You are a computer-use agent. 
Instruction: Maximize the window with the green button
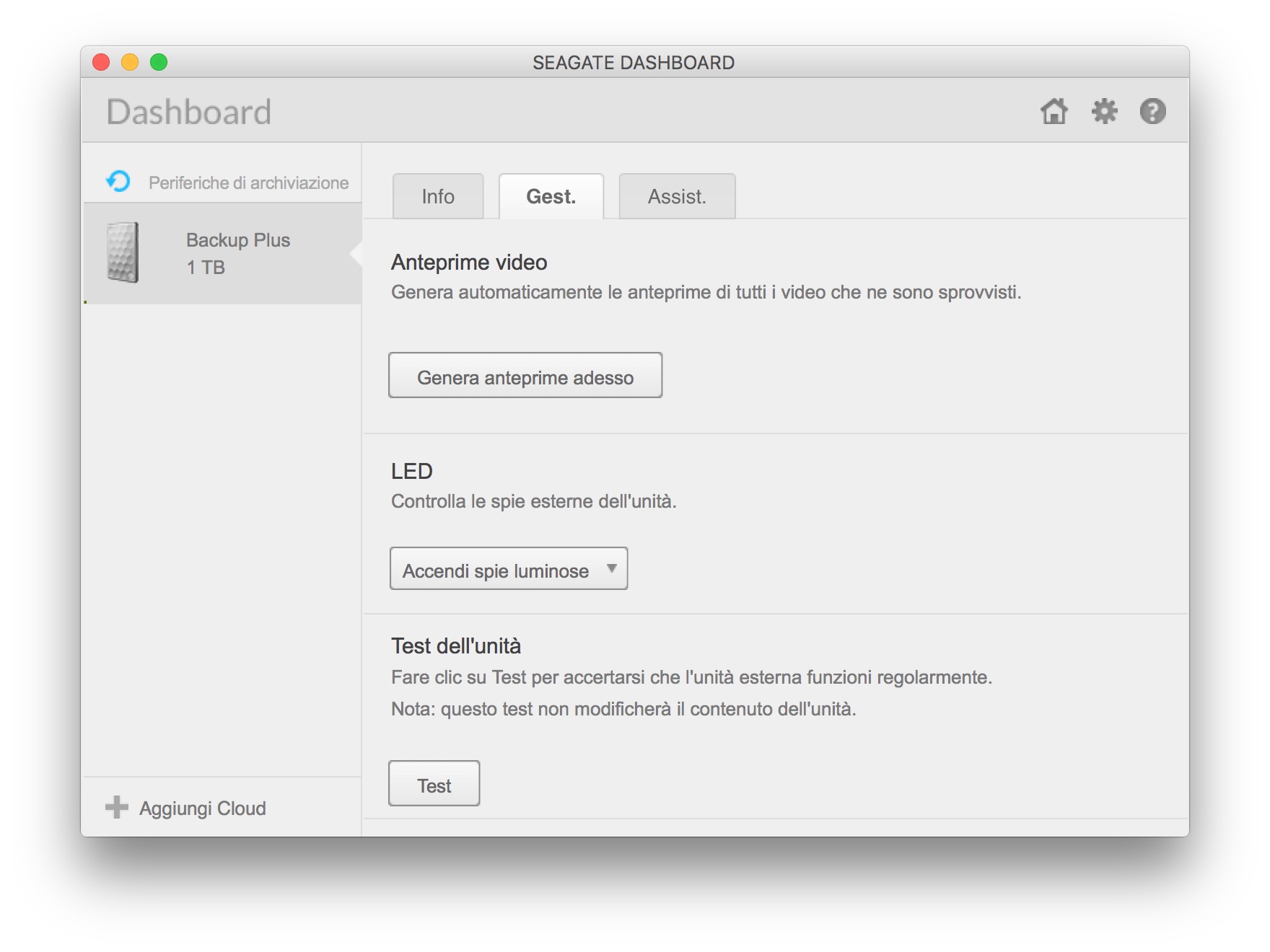(159, 63)
